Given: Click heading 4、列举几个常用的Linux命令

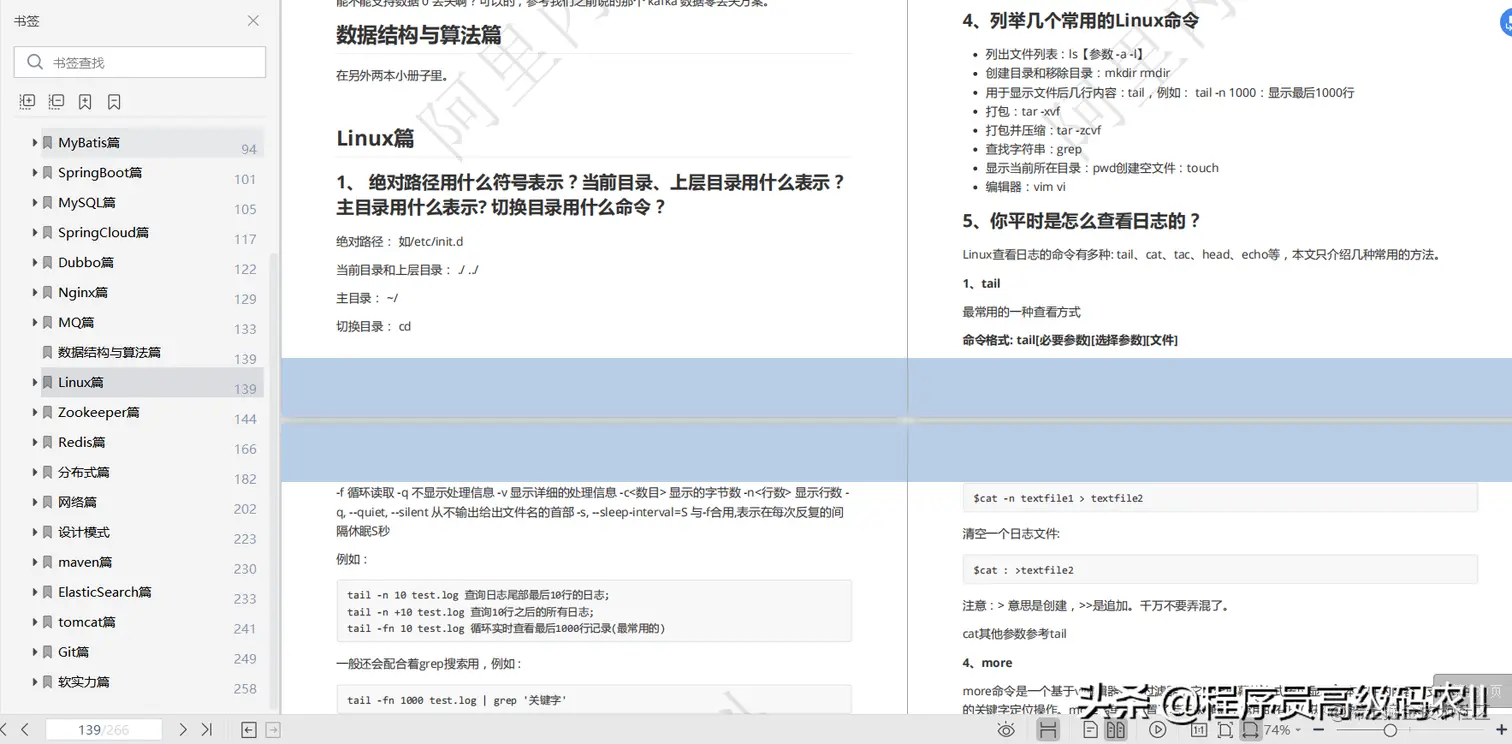Looking at the screenshot, I should pos(1081,20).
